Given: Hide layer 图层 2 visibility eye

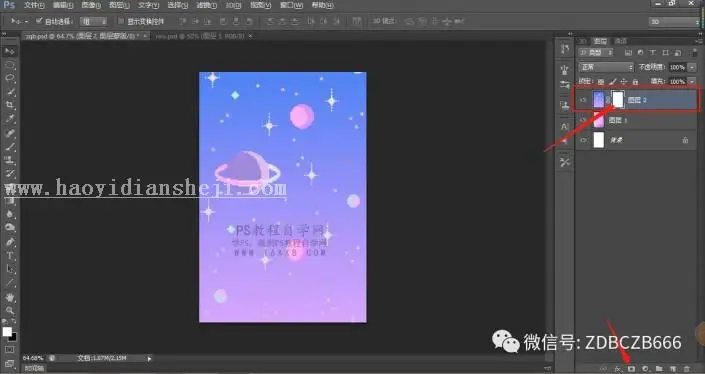Looking at the screenshot, I should point(584,100).
